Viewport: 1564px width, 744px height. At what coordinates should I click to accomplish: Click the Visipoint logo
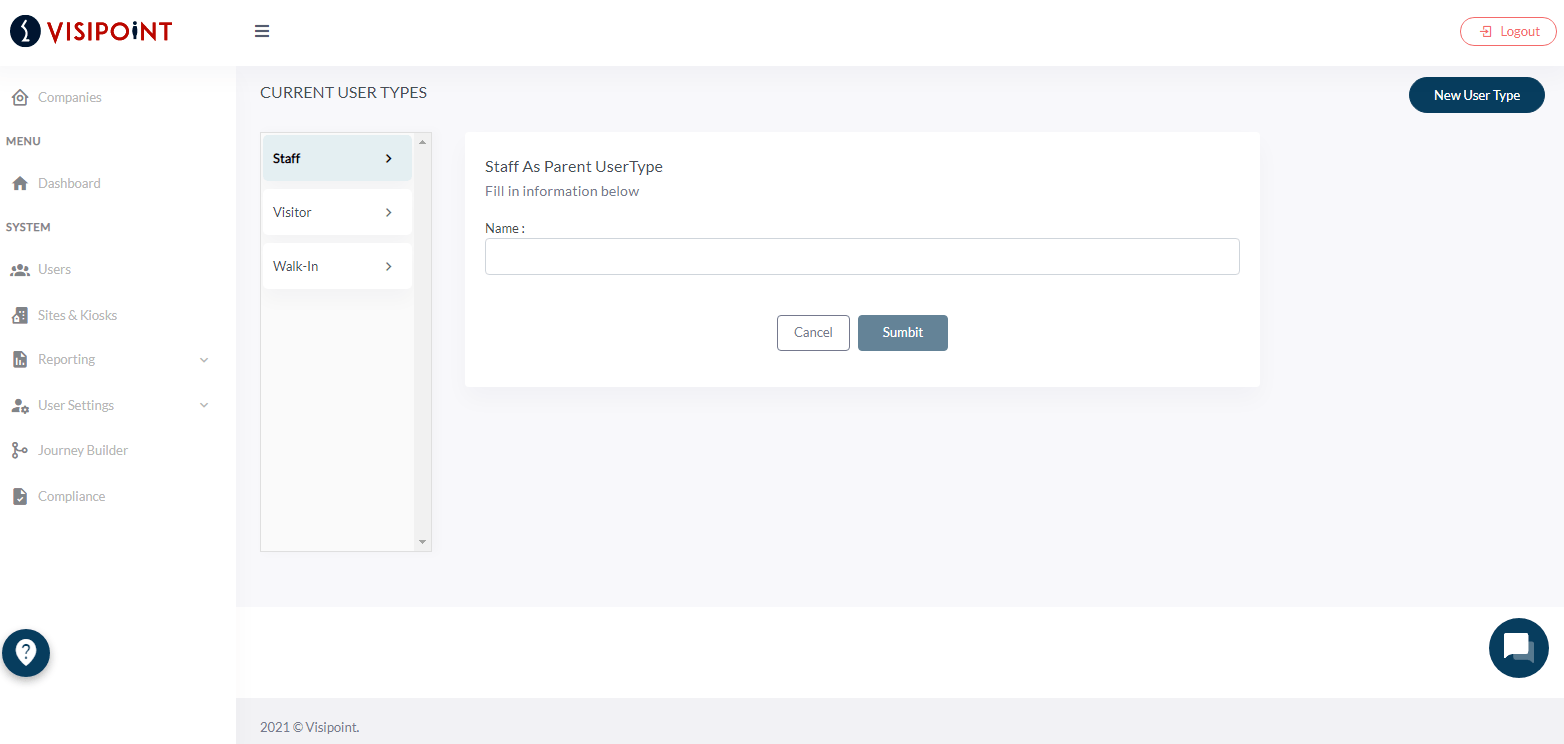(x=91, y=31)
